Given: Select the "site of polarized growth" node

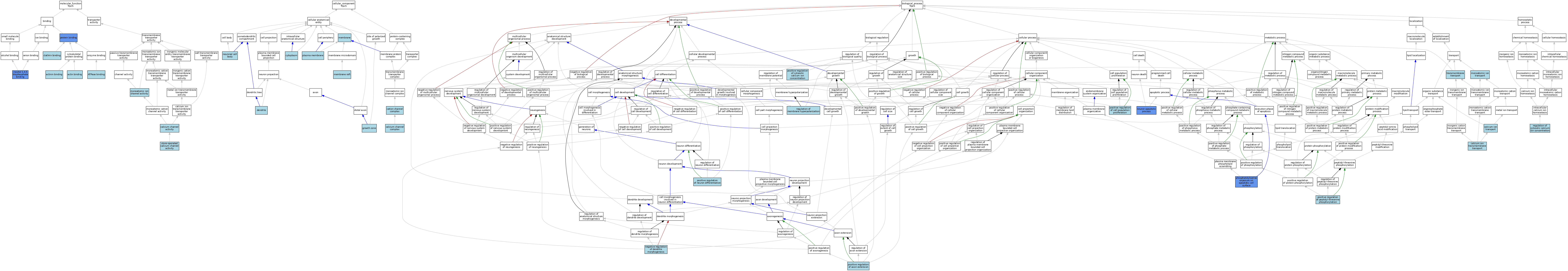Looking at the screenshot, I should [x=376, y=38].
